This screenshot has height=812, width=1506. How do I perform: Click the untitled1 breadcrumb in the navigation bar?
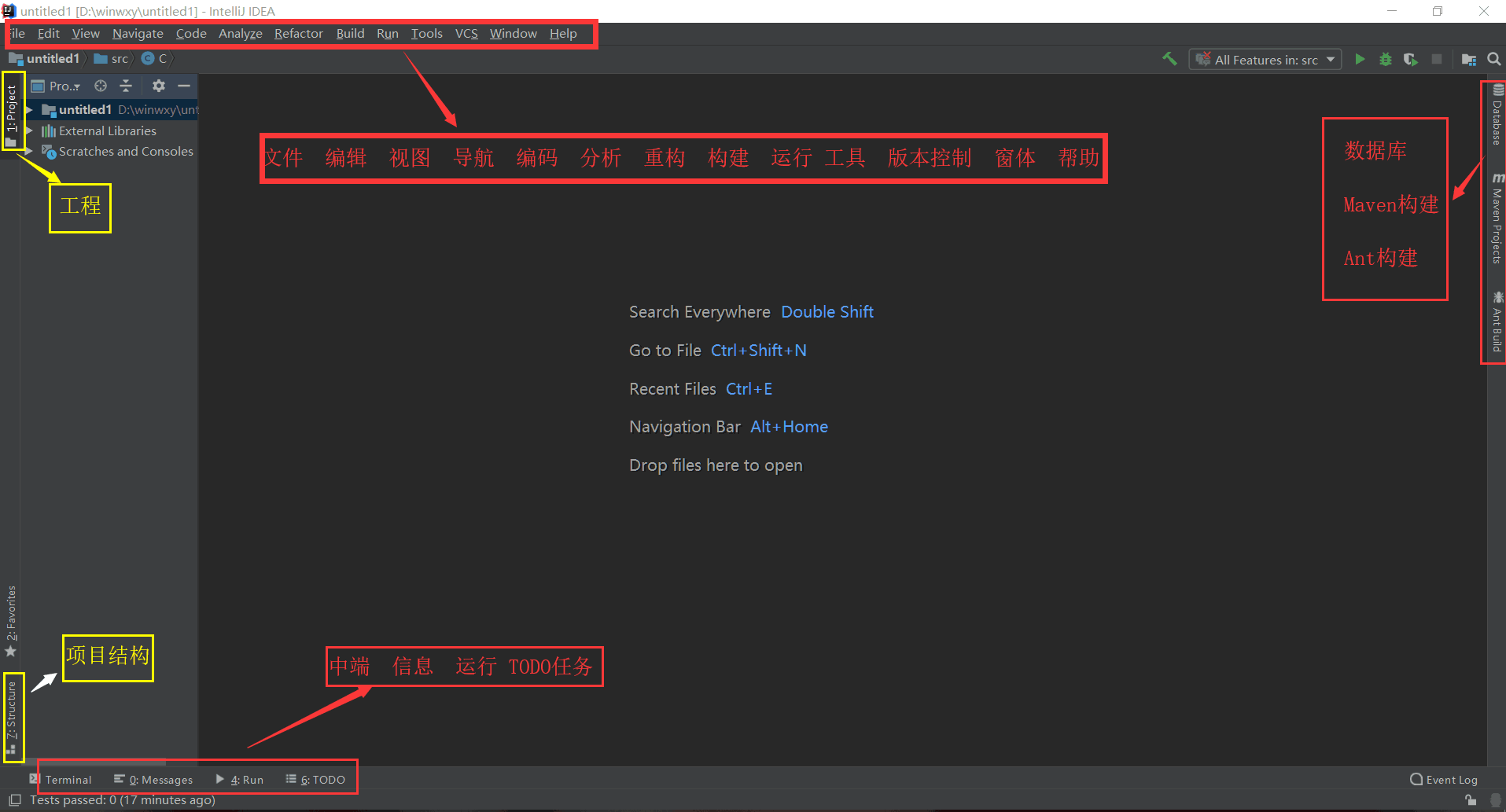(x=45, y=59)
